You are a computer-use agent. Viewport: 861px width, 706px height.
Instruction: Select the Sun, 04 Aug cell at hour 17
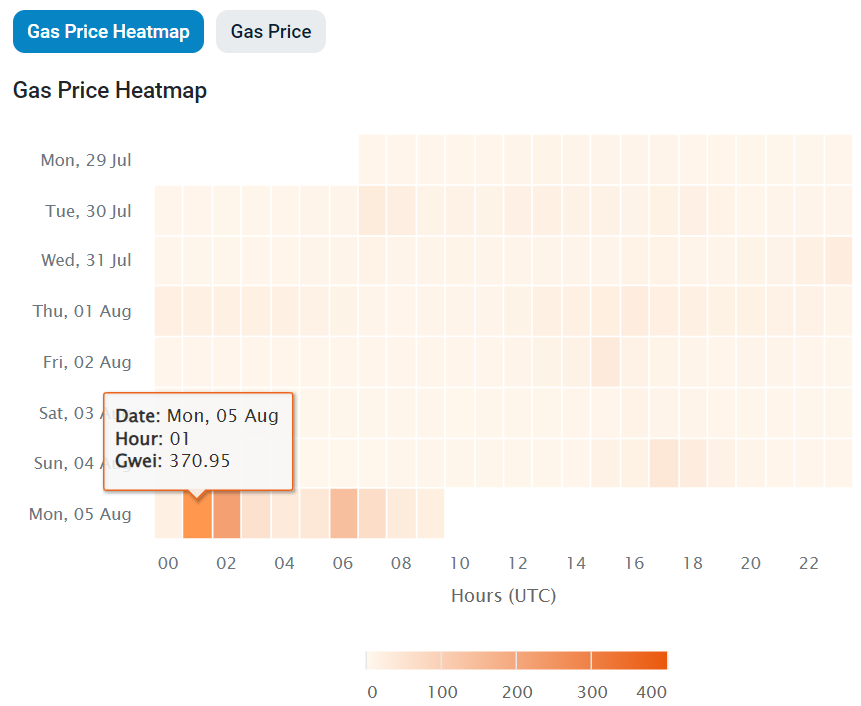pyautogui.click(x=663, y=463)
